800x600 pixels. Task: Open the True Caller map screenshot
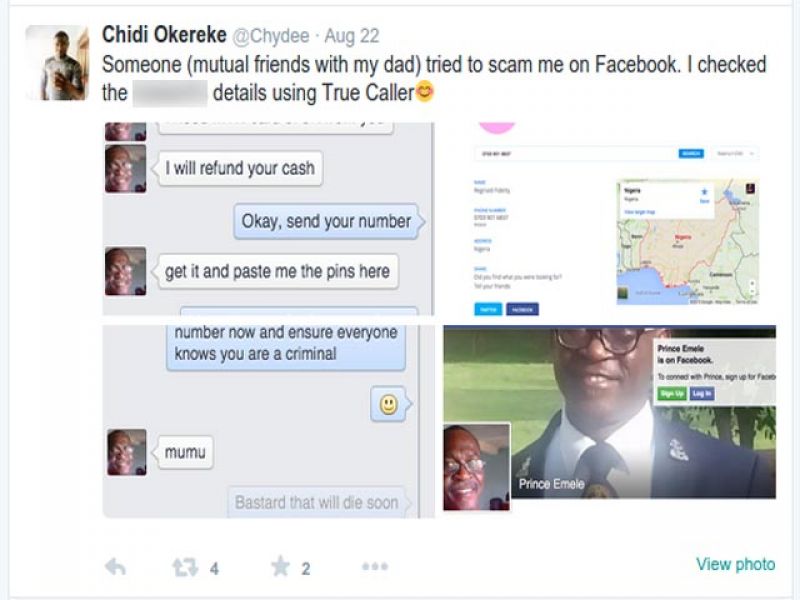pyautogui.click(x=609, y=219)
